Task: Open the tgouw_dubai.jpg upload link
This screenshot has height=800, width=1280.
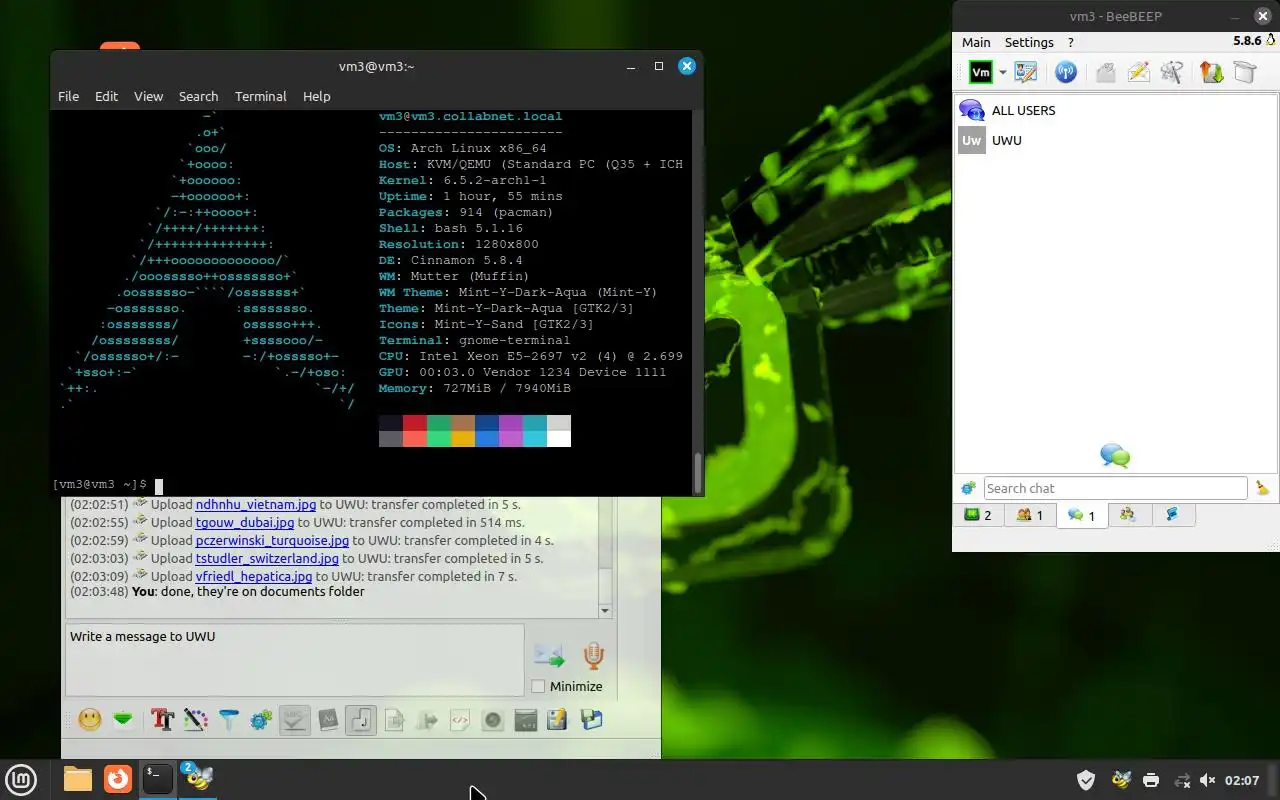Action: [245, 522]
